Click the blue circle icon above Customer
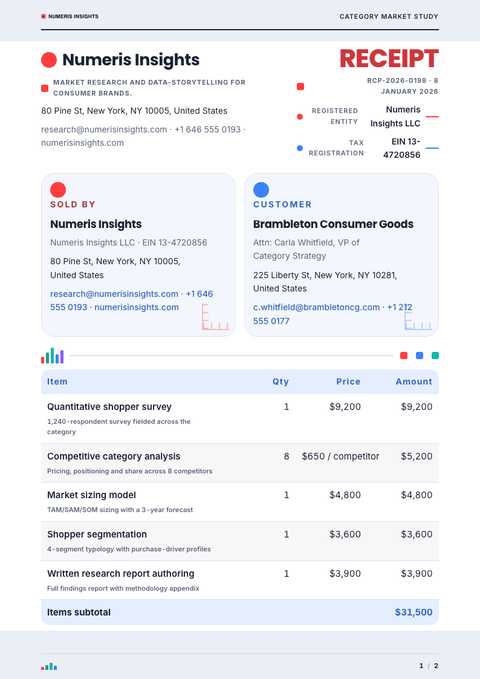 [x=261, y=190]
